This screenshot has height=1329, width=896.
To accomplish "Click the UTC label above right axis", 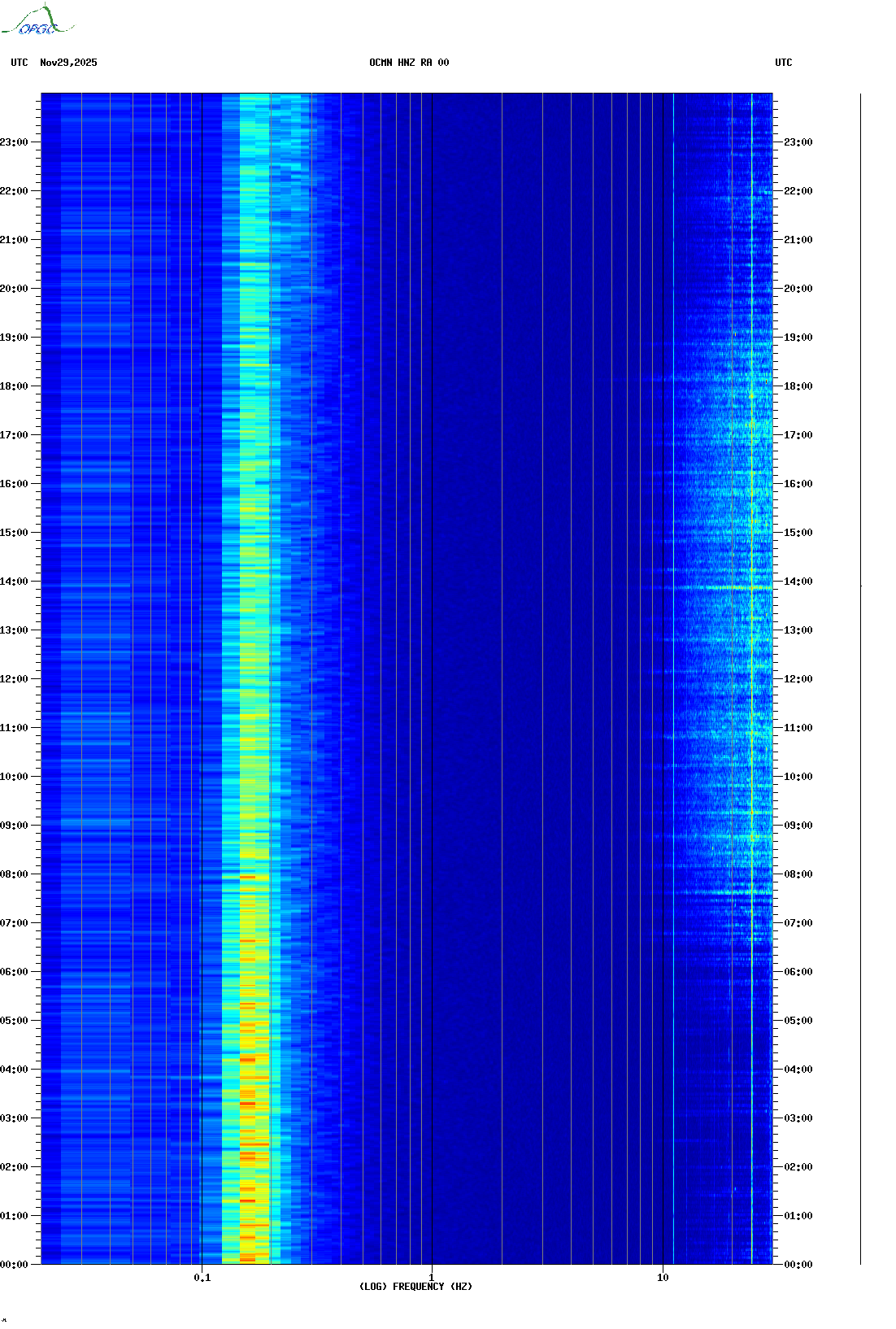I will 783,63.
